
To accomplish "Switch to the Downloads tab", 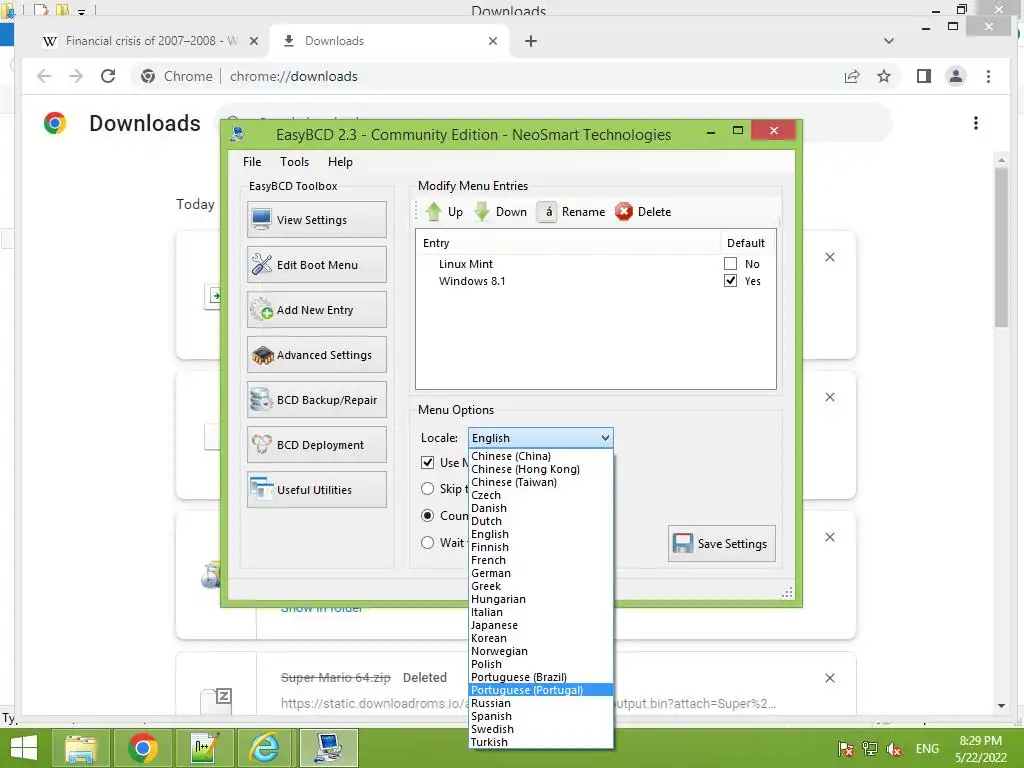I will coord(389,41).
